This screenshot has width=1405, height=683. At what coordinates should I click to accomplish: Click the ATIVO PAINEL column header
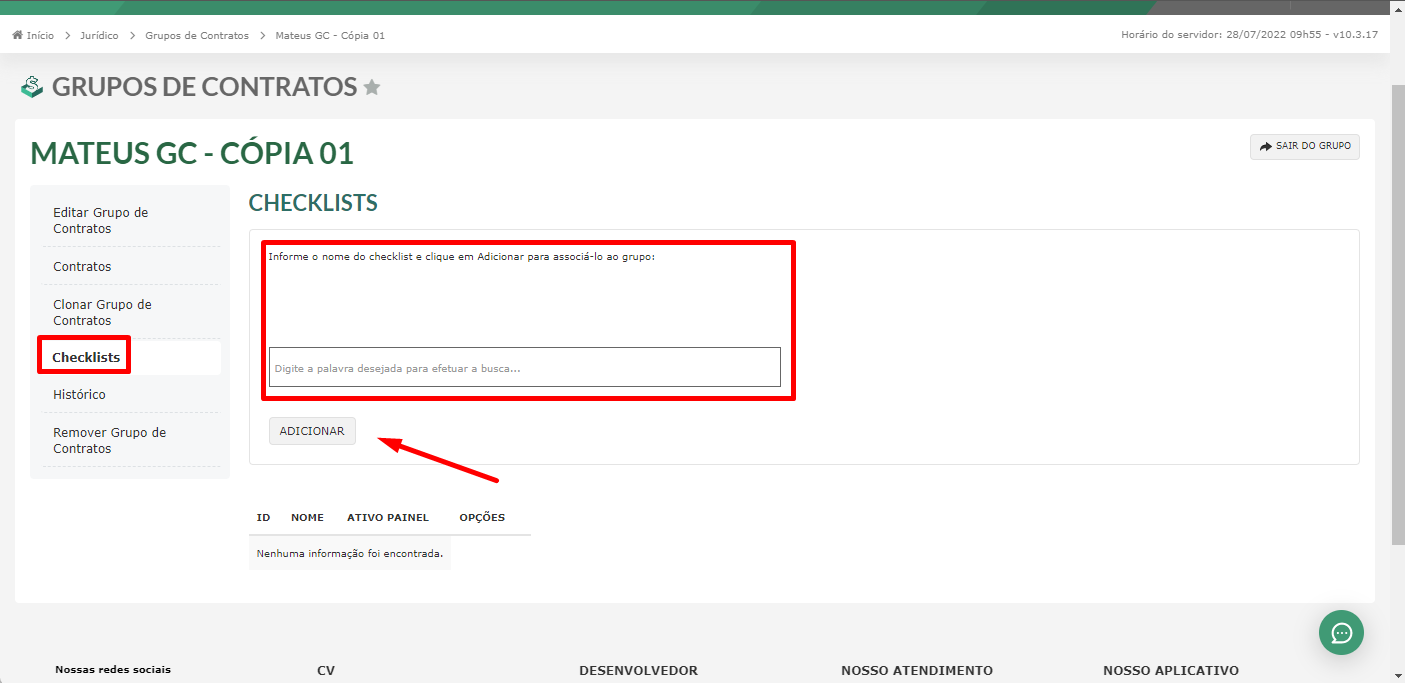coord(388,518)
